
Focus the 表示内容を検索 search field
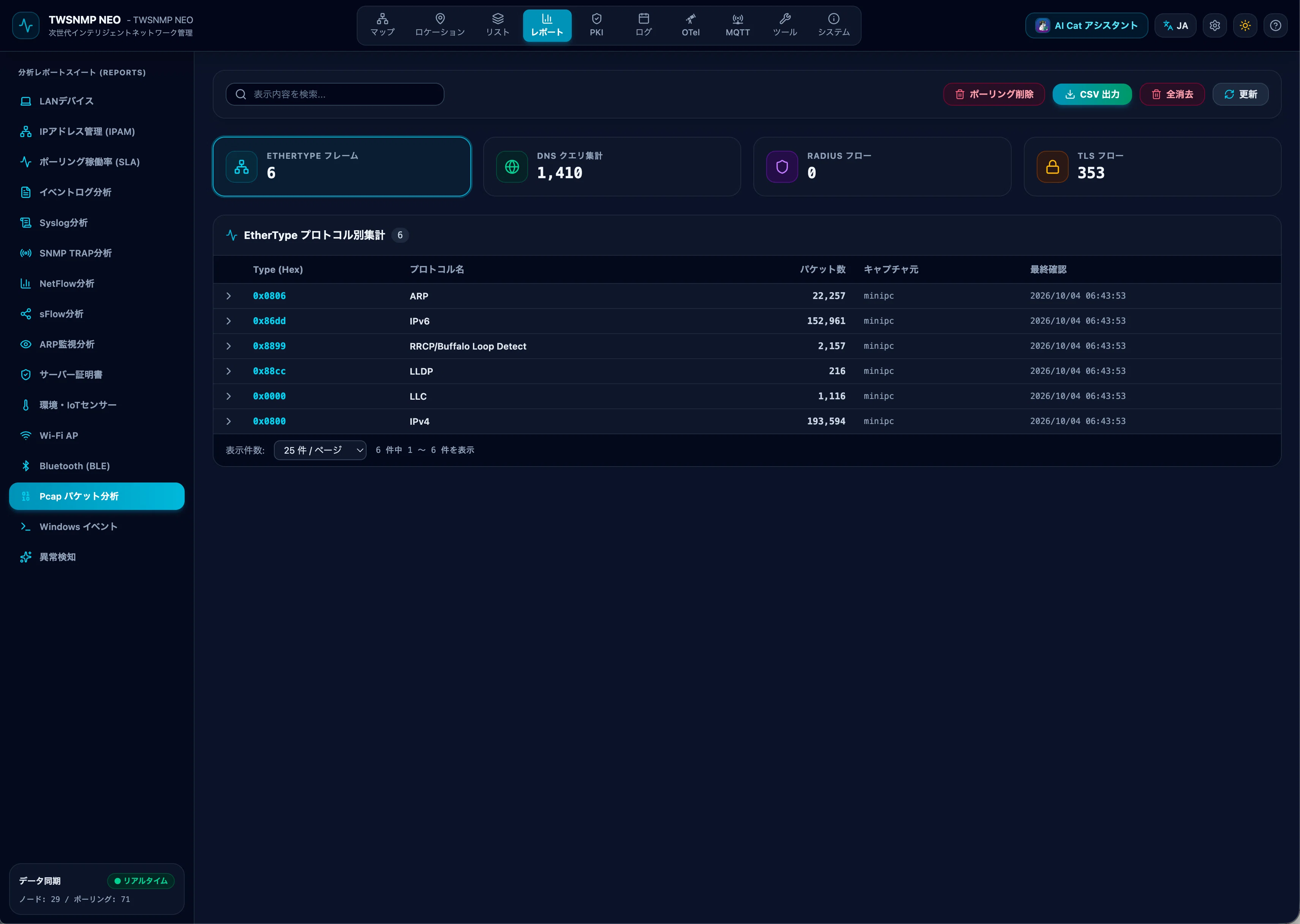click(335, 95)
